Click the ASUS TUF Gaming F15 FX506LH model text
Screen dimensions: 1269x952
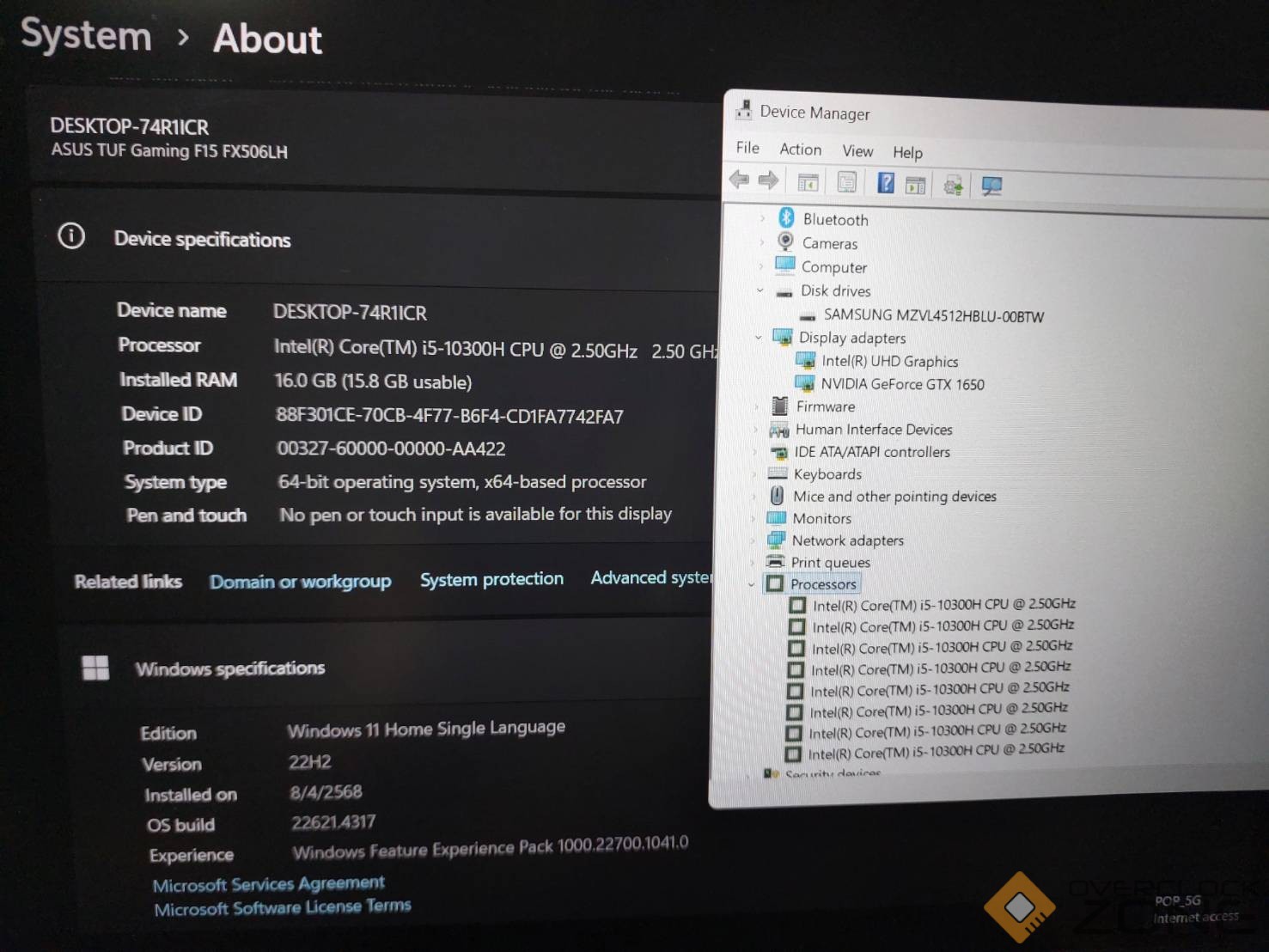[169, 150]
